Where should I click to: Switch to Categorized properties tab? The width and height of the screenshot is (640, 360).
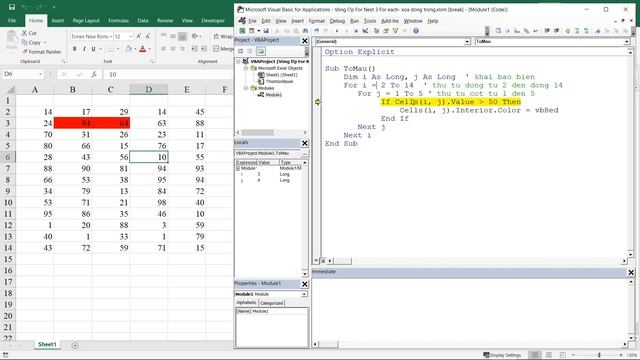click(271, 303)
